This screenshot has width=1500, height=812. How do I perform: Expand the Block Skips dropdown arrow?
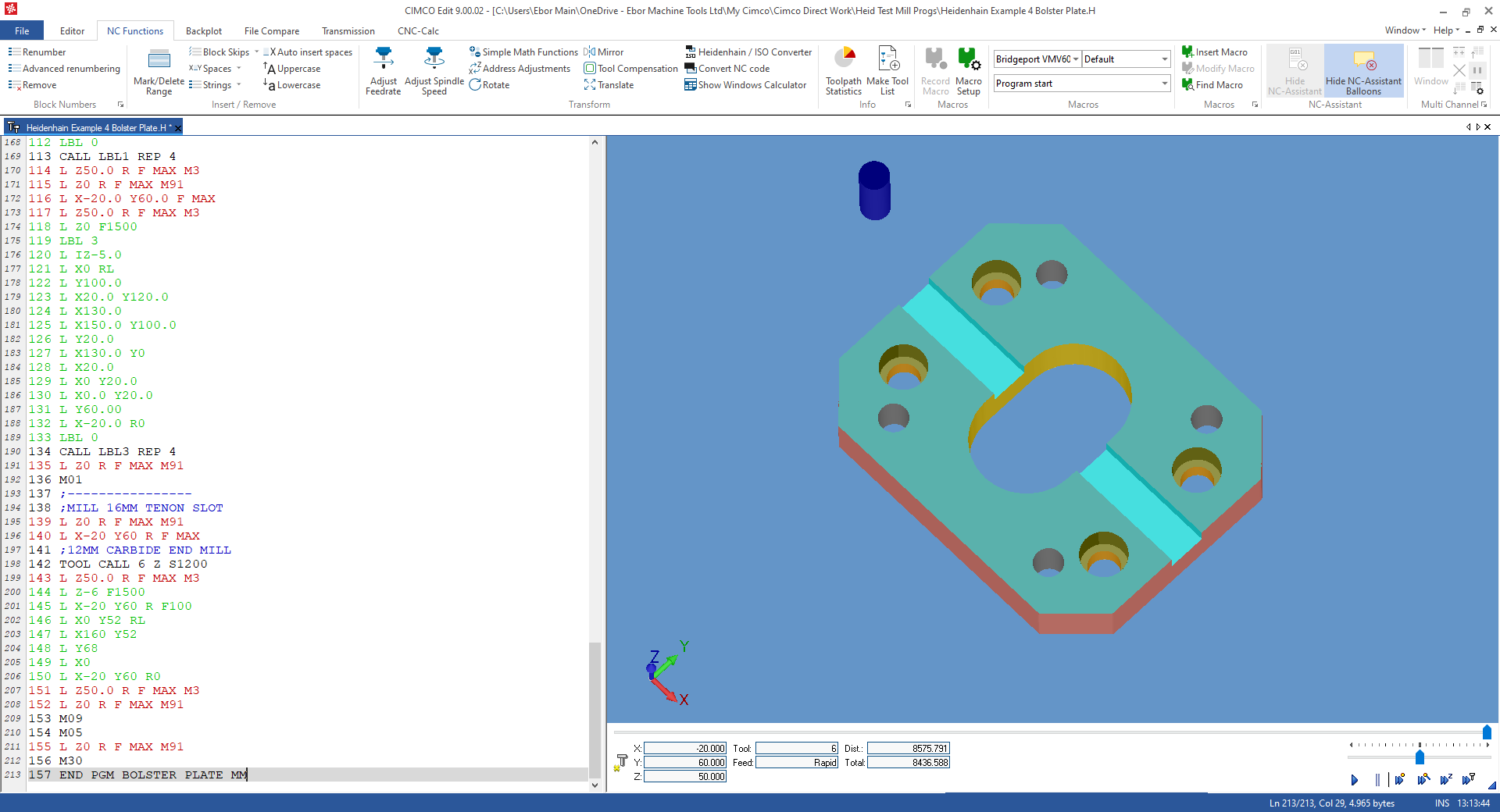(x=256, y=52)
